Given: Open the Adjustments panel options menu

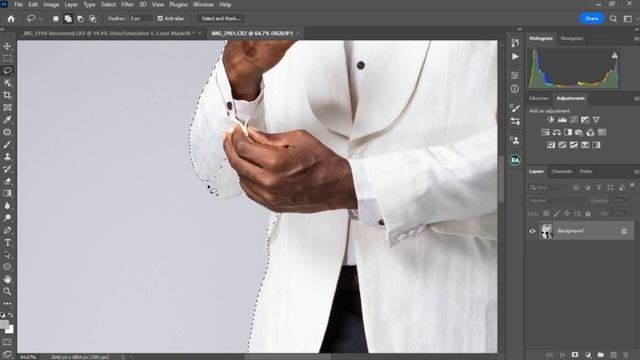Looking at the screenshot, I should coord(636,98).
